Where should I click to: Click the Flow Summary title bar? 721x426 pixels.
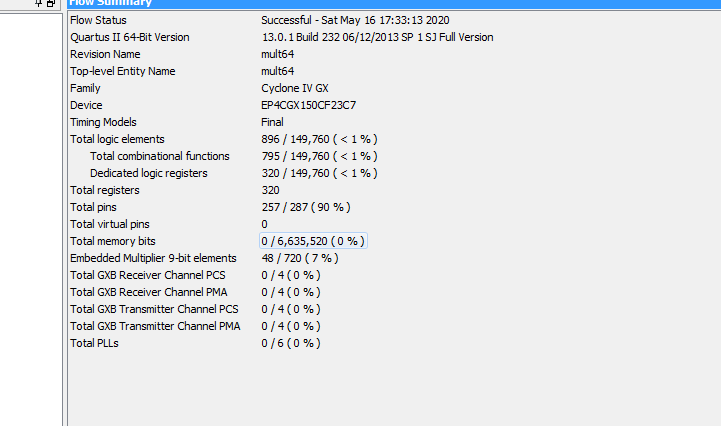click(x=394, y=4)
